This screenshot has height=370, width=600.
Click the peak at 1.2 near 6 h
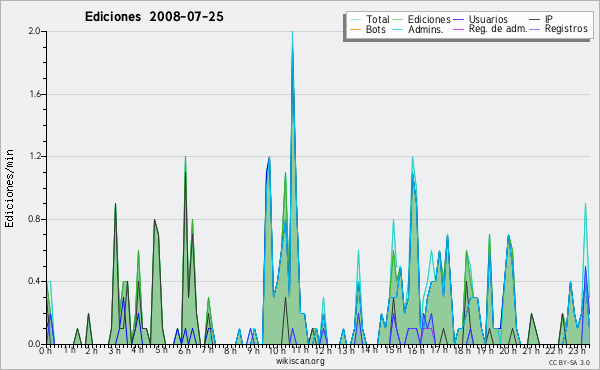click(x=186, y=157)
